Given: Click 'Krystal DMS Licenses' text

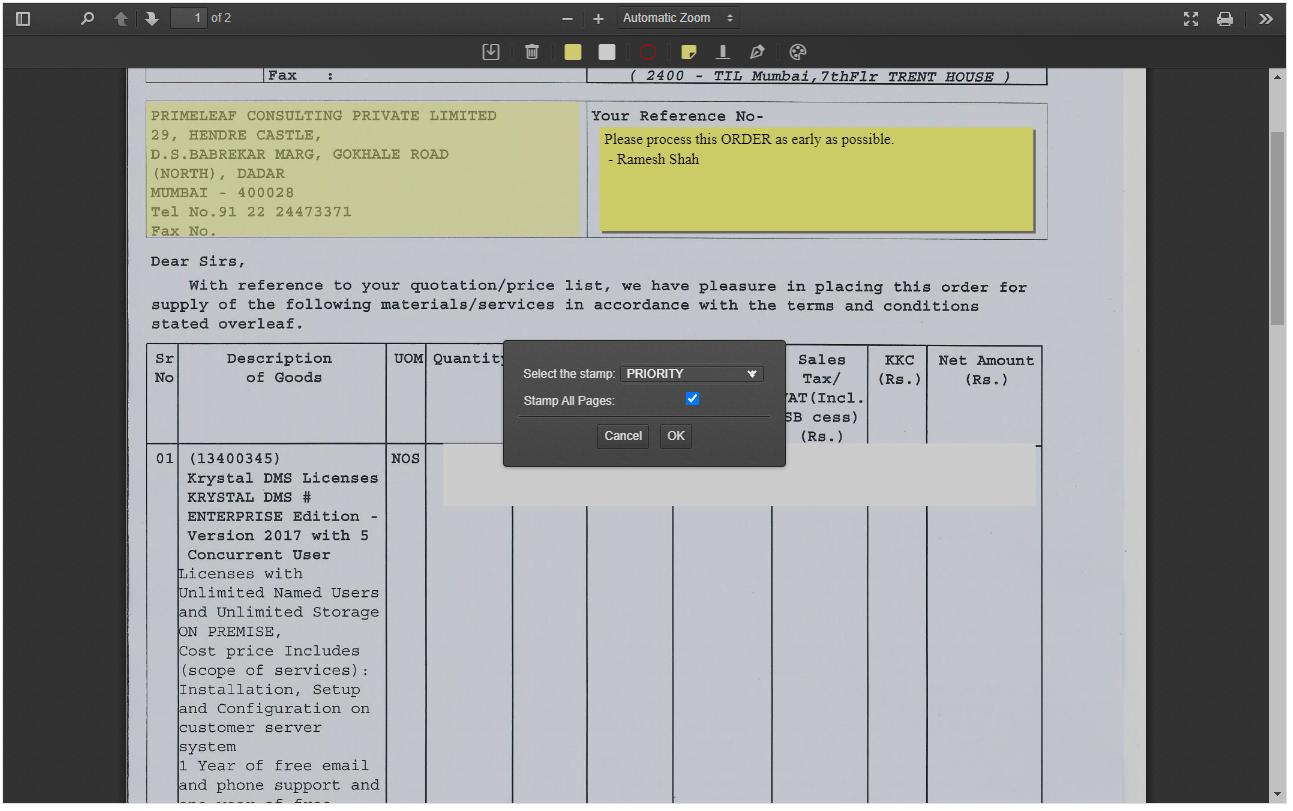Looking at the screenshot, I should click(283, 478).
